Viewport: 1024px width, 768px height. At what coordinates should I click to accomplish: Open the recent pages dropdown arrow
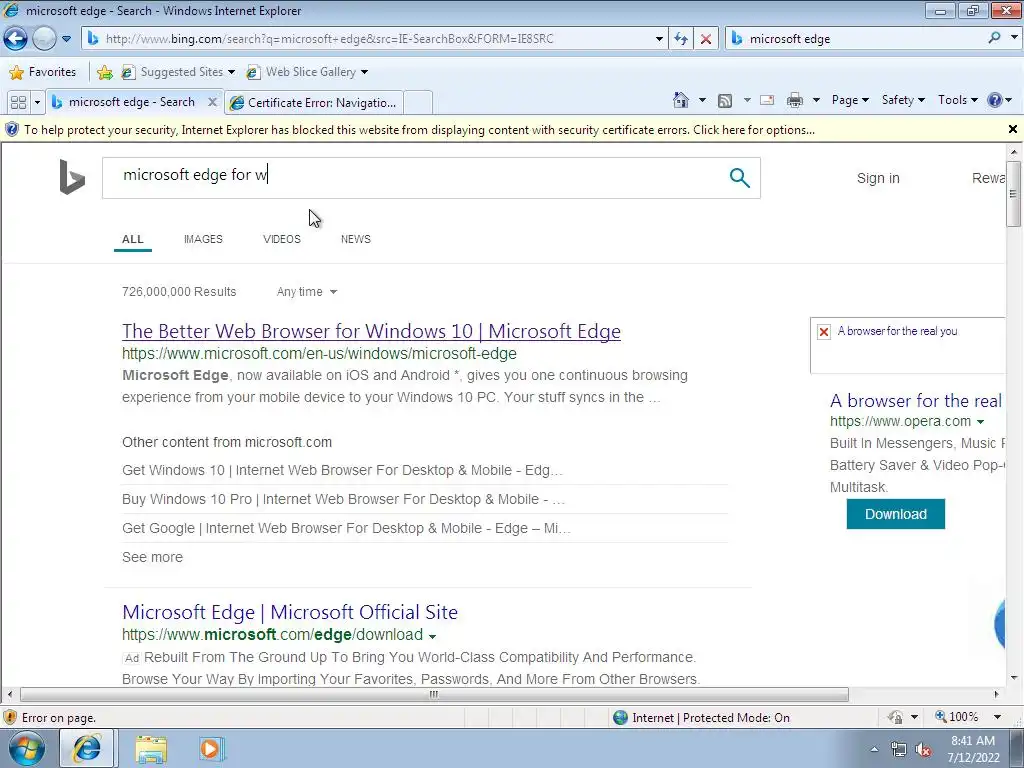click(x=67, y=39)
